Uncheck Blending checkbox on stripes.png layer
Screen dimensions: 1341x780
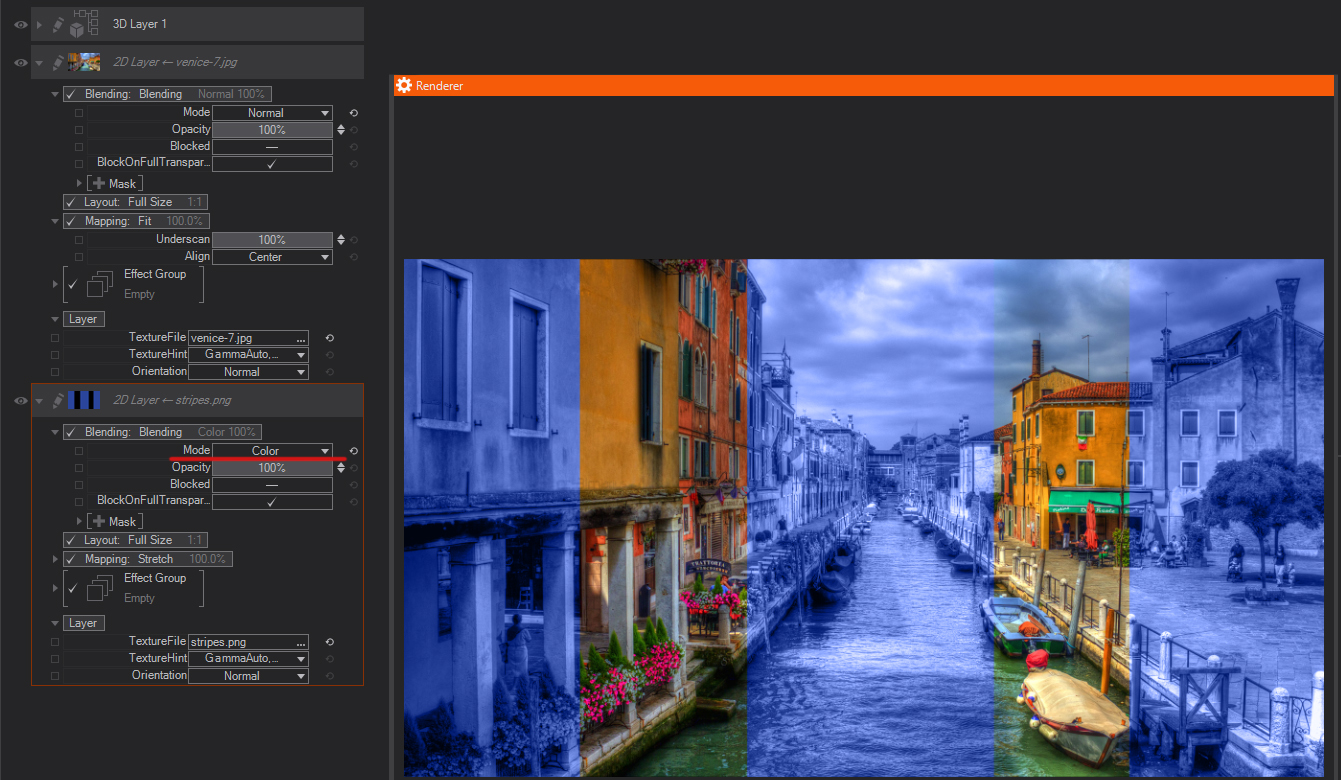click(x=72, y=432)
